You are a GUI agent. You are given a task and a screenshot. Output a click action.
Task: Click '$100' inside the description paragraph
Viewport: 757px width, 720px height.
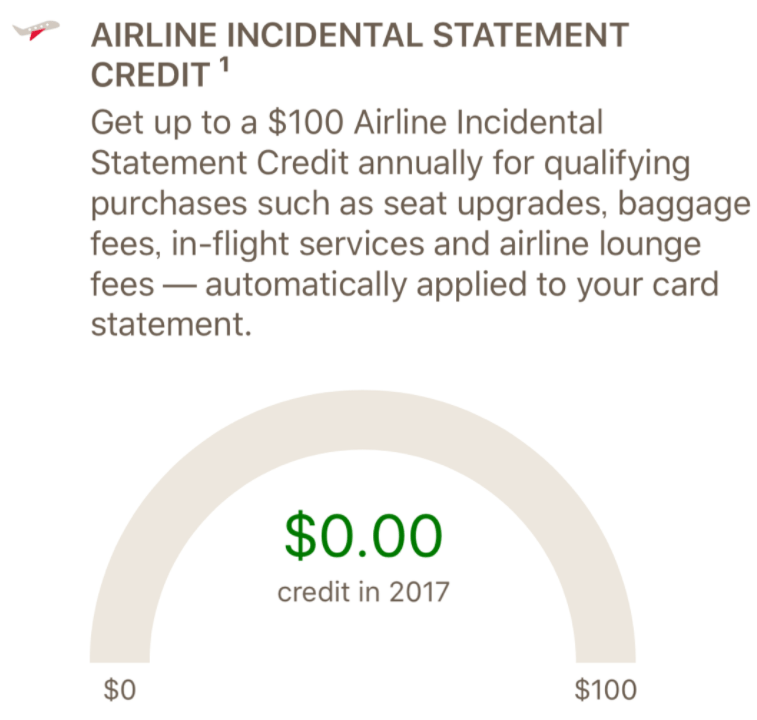tap(306, 125)
